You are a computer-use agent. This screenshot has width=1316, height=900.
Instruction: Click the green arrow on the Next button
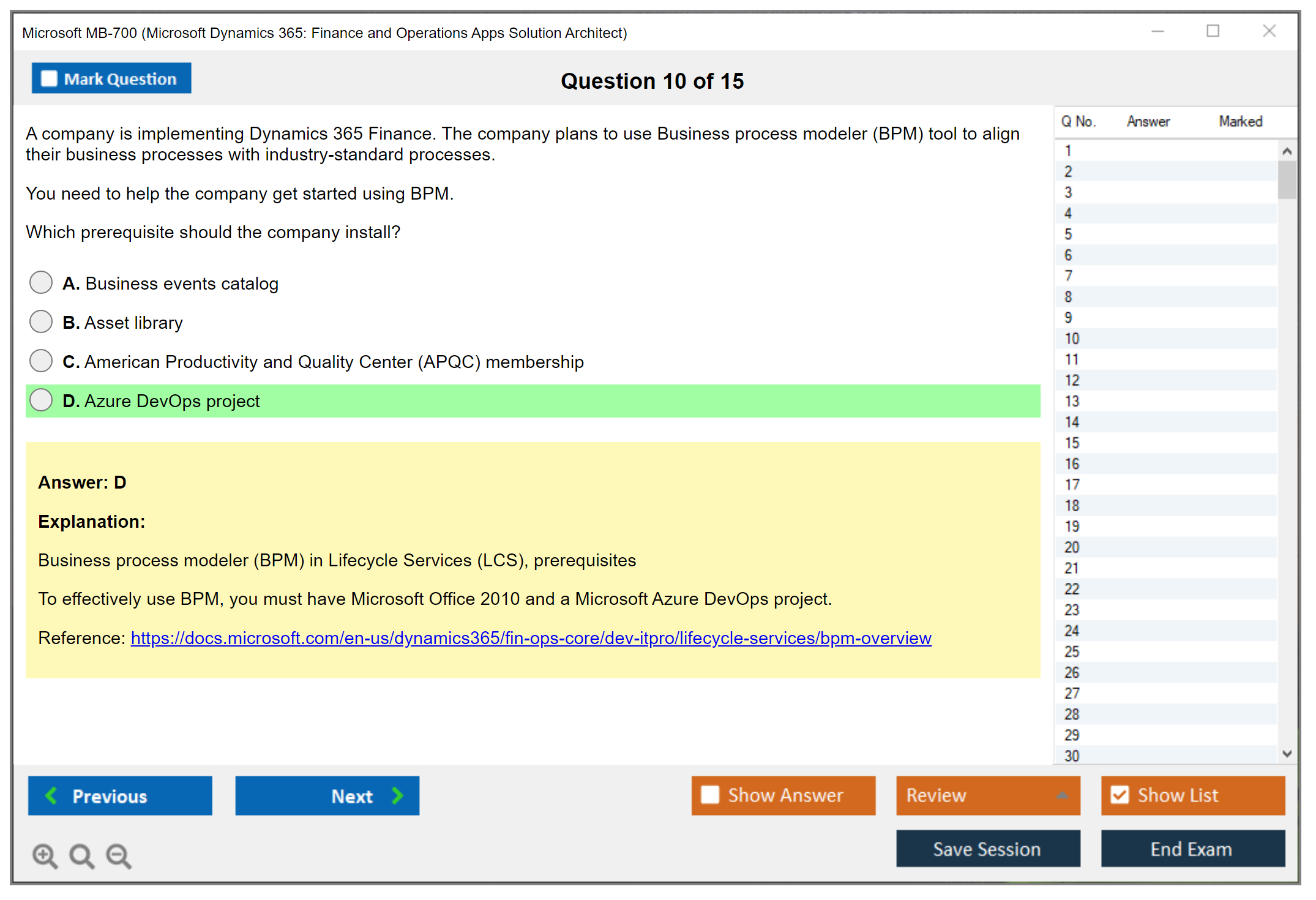[x=397, y=795]
